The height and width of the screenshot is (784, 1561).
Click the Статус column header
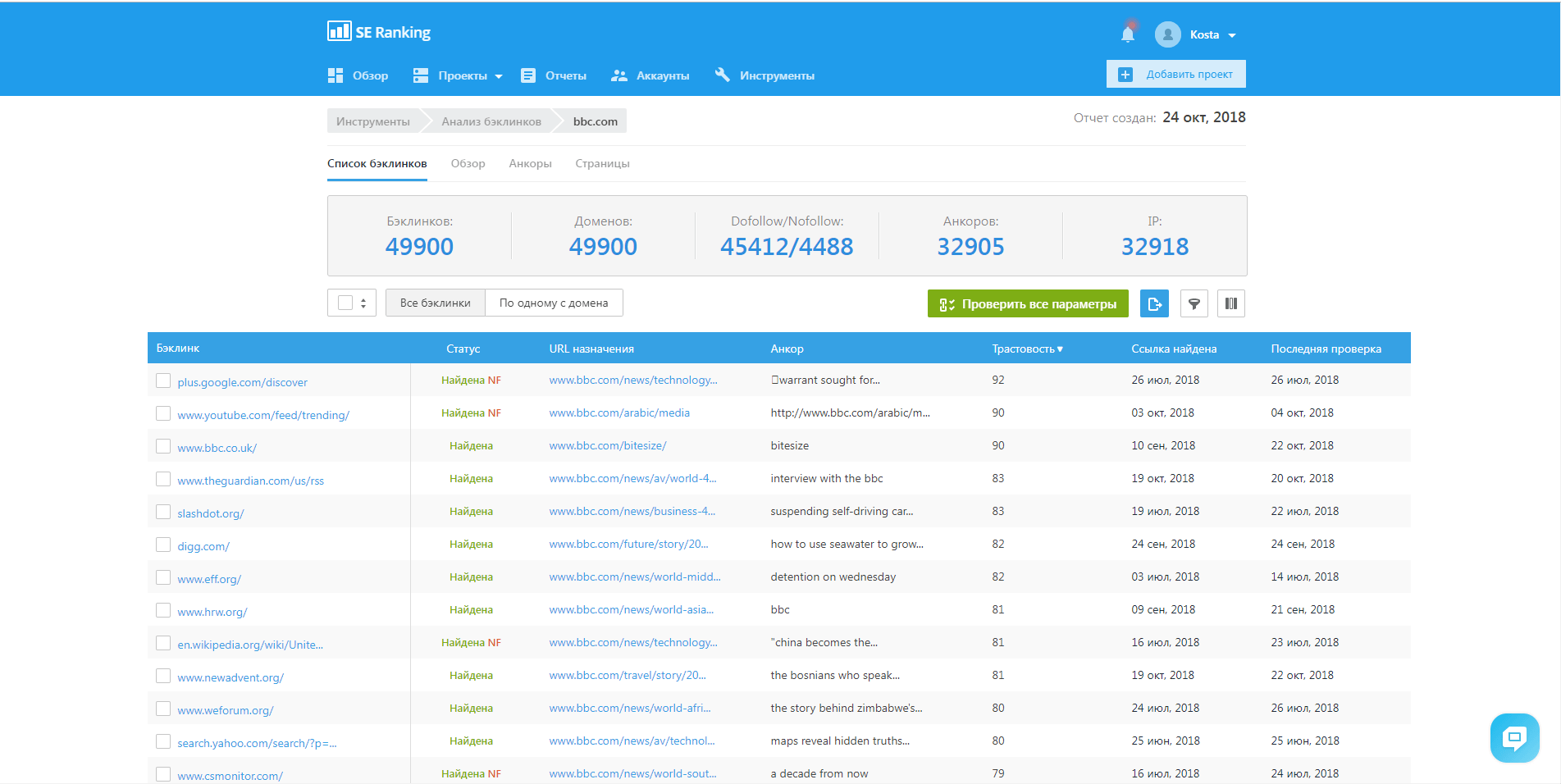(x=463, y=349)
